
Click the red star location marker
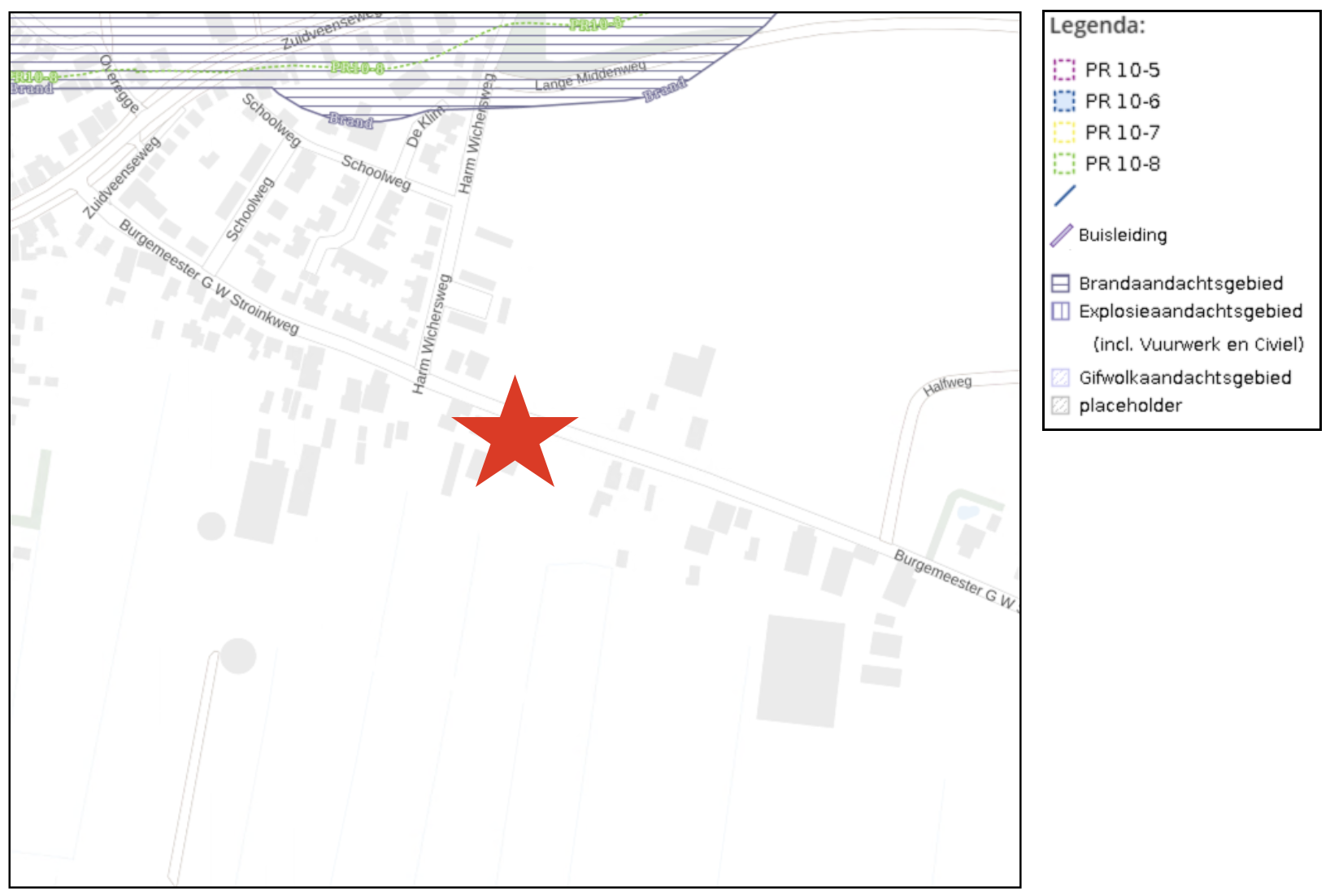coord(515,433)
